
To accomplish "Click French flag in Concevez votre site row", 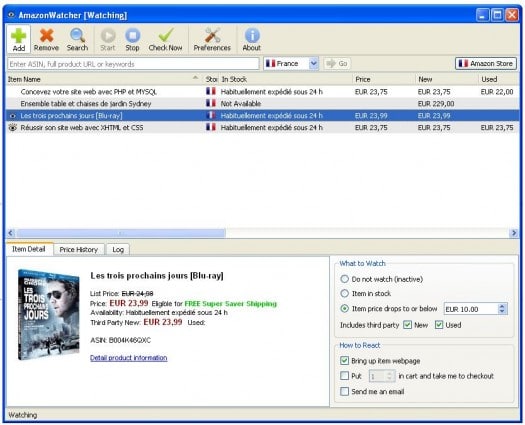I will point(211,91).
